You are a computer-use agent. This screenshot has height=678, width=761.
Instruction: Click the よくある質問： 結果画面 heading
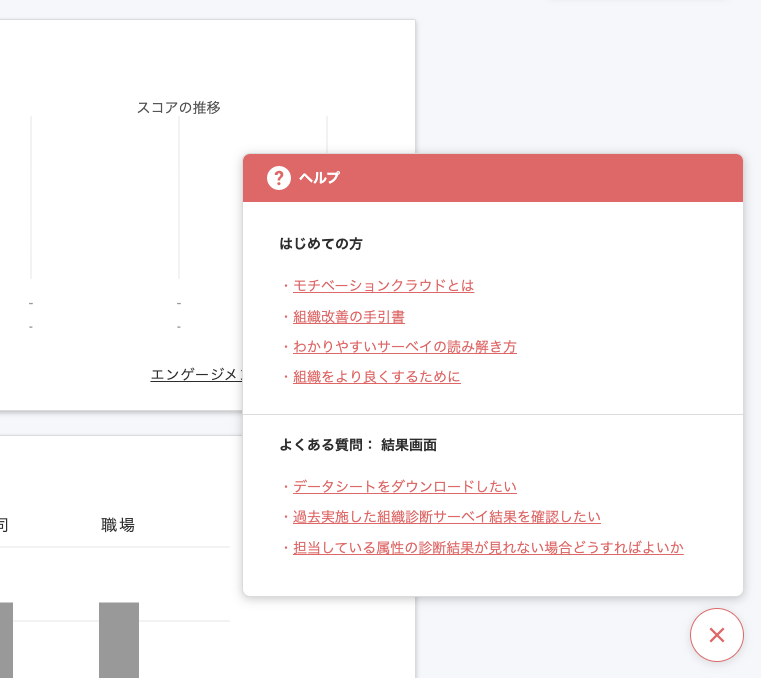click(x=357, y=445)
